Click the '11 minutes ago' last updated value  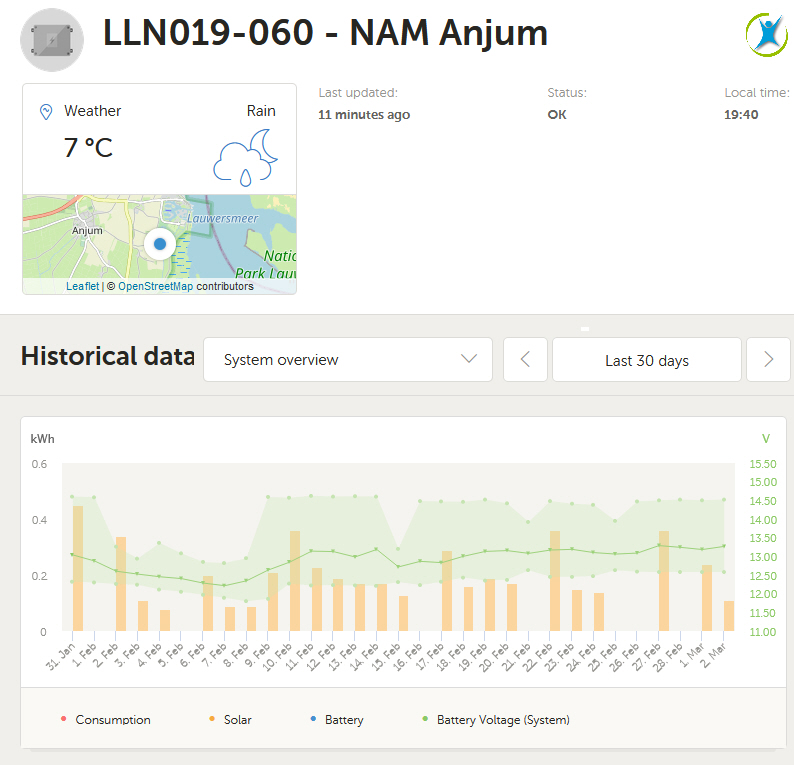pyautogui.click(x=364, y=114)
